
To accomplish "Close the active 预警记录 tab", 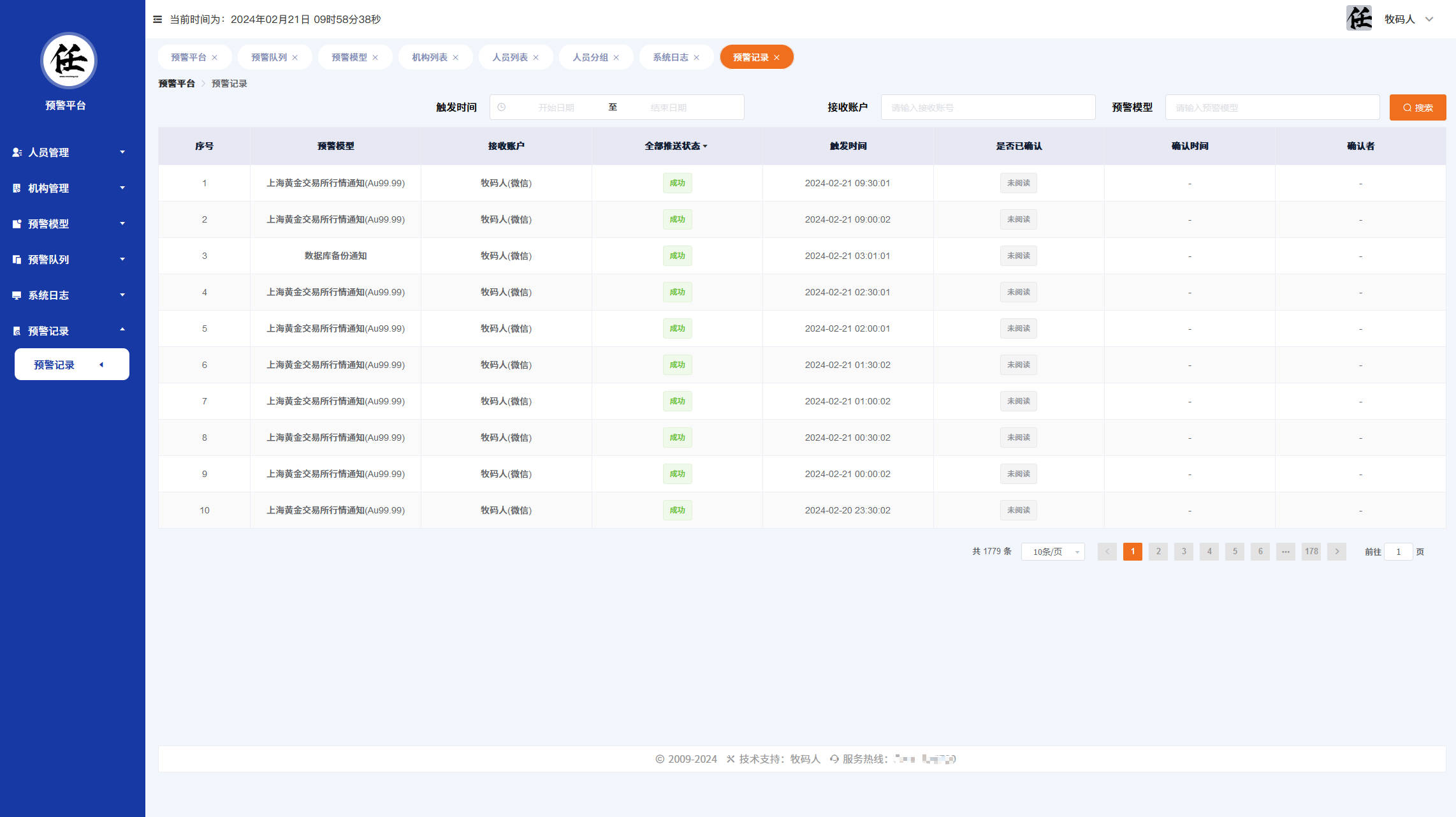I will tap(777, 57).
